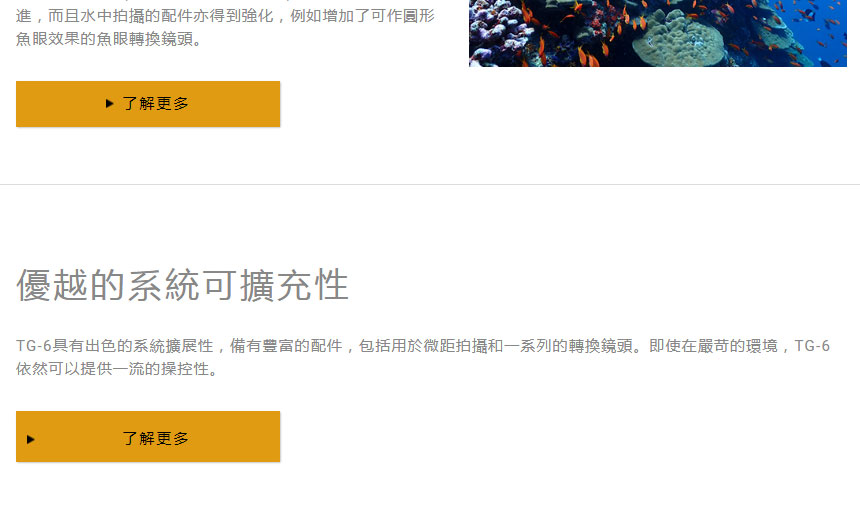Click the 了解更多 label text in the upper button
This screenshot has height=513, width=860.
click(x=155, y=103)
